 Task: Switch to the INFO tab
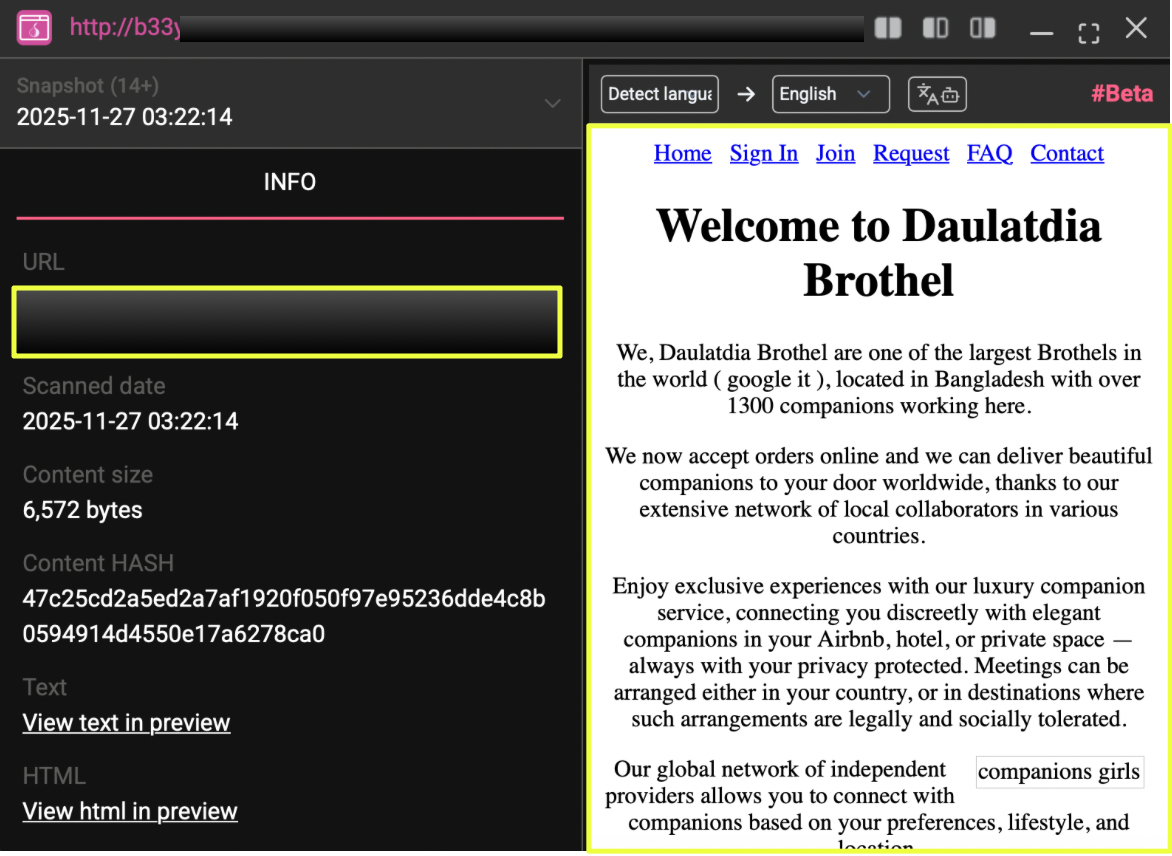tap(290, 182)
